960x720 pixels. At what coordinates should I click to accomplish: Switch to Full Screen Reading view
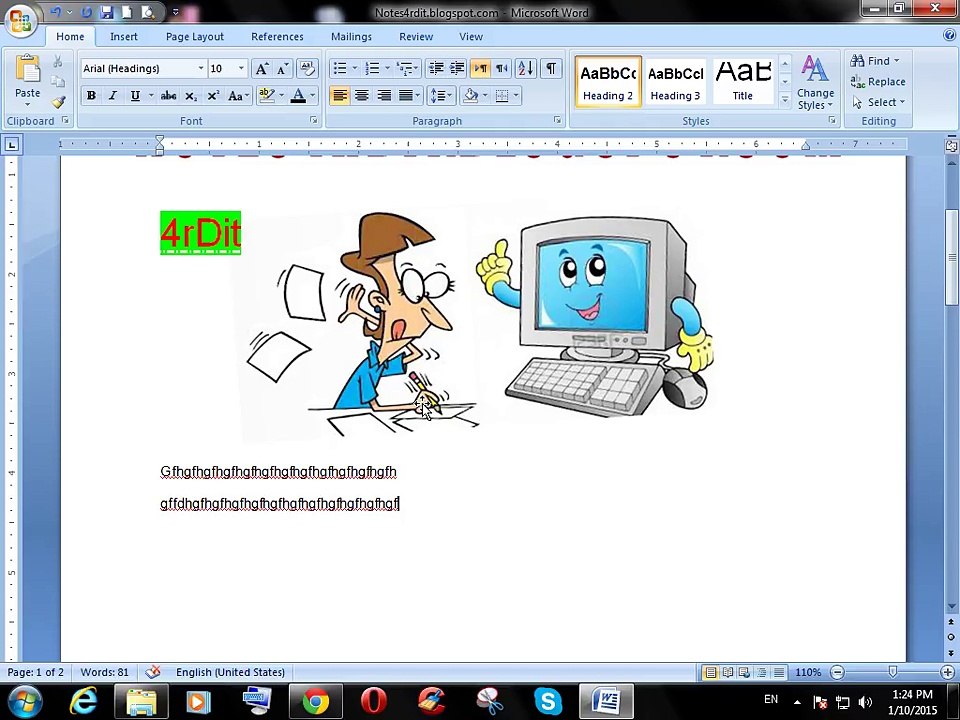click(727, 672)
